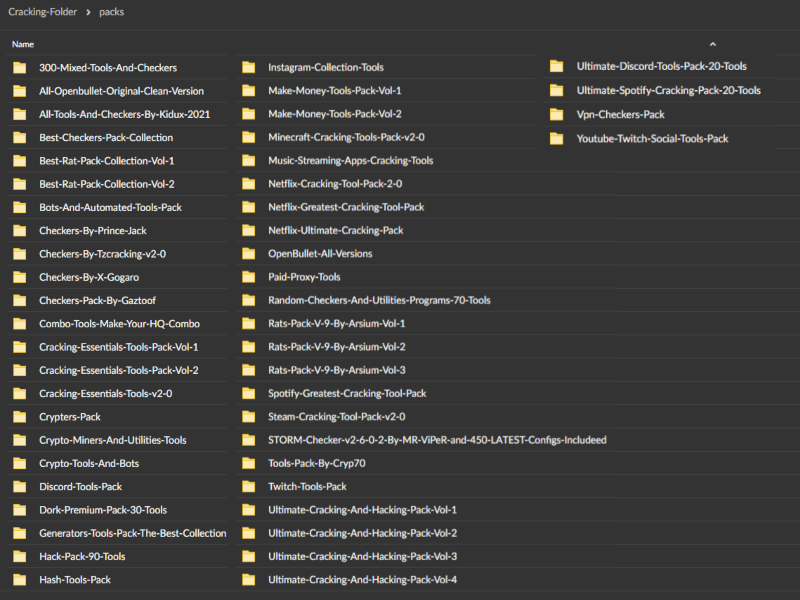800x600 pixels.
Task: Click the 300-Mixed-Tools-And-Checkers folder icon
Action: pos(19,68)
